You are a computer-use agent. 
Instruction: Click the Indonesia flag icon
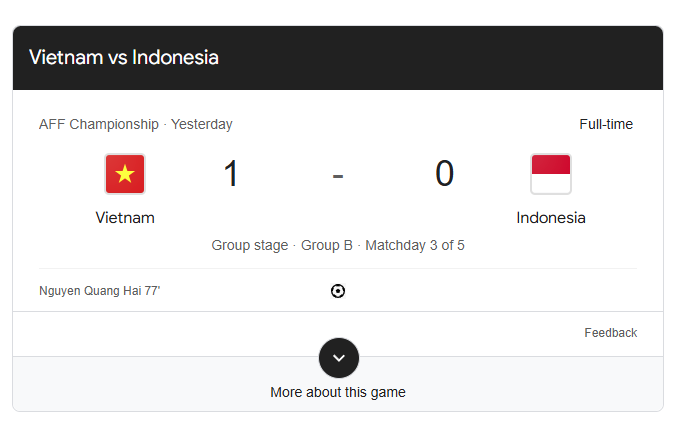(551, 174)
